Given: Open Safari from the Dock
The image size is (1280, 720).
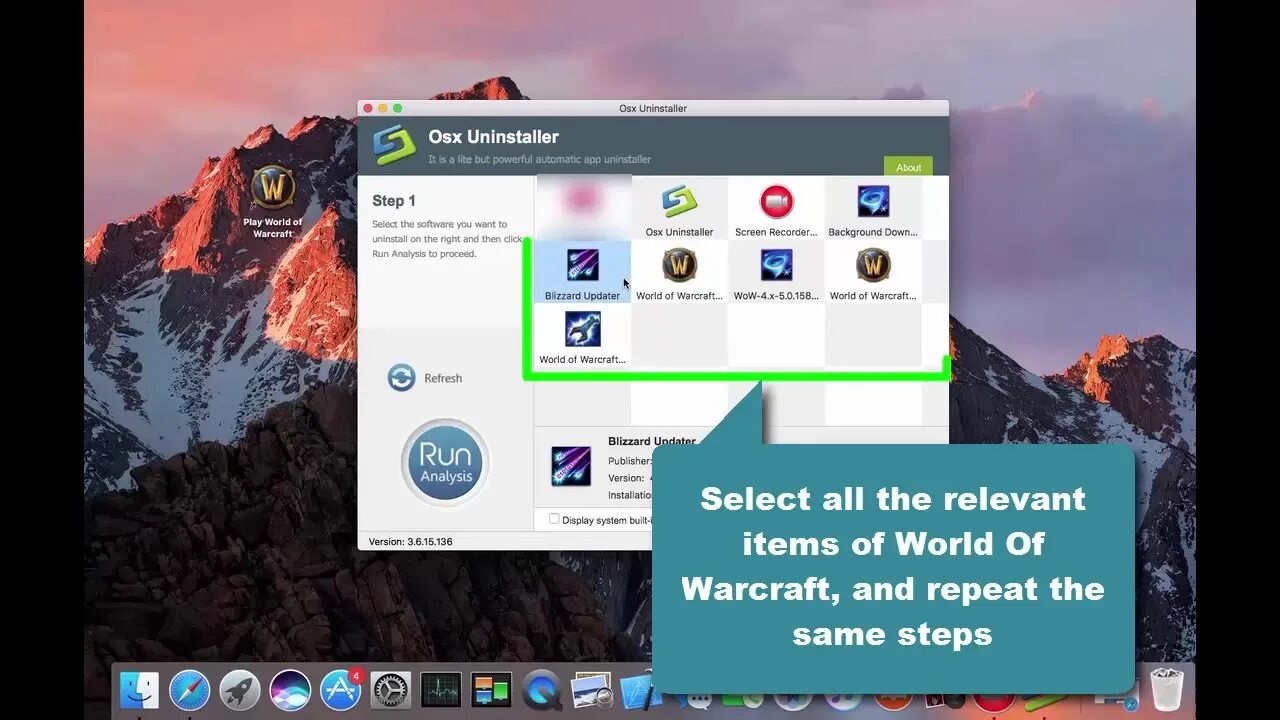Looking at the screenshot, I should click(189, 690).
